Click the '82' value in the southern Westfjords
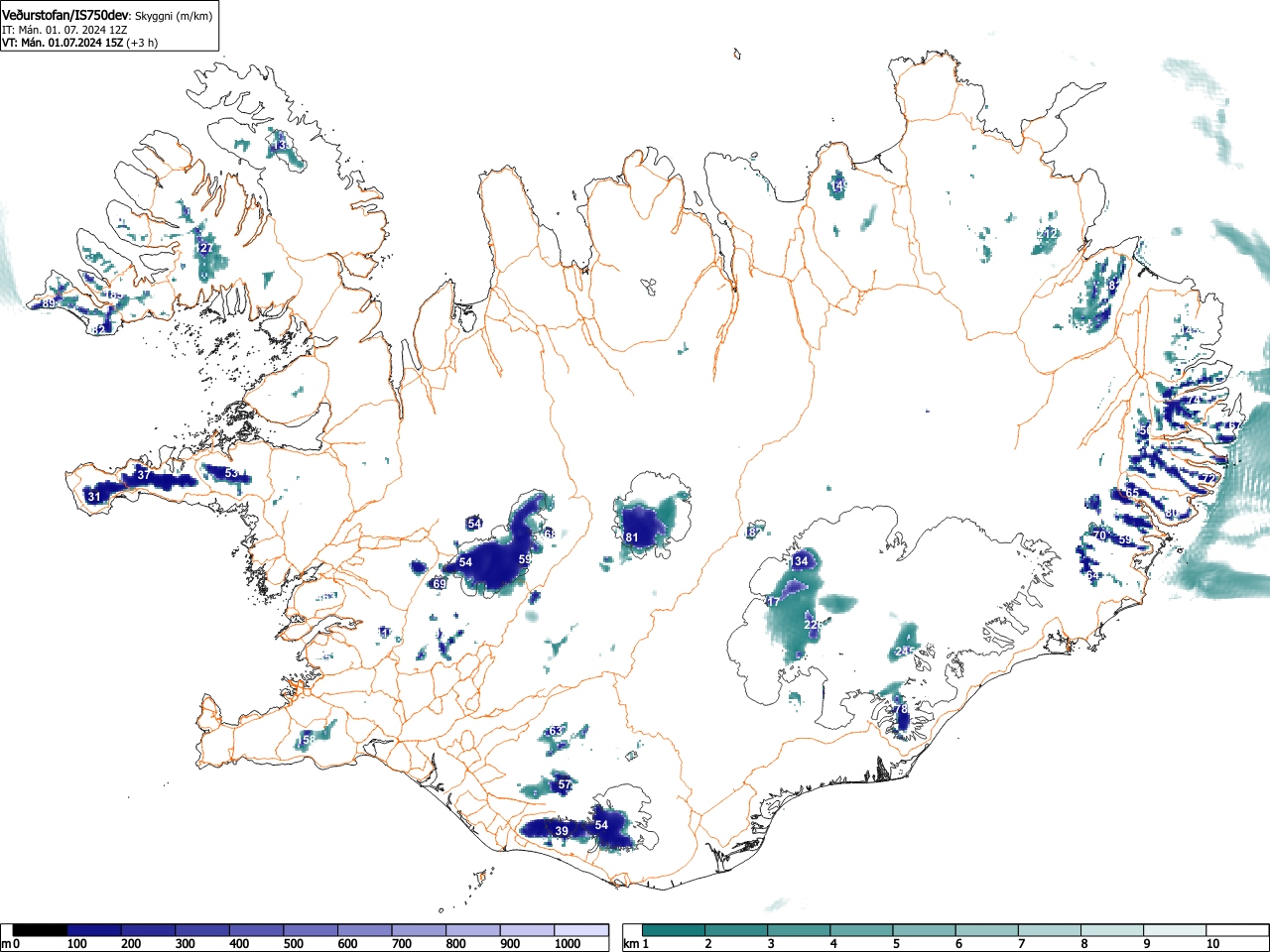The image size is (1270, 952). click(x=98, y=329)
